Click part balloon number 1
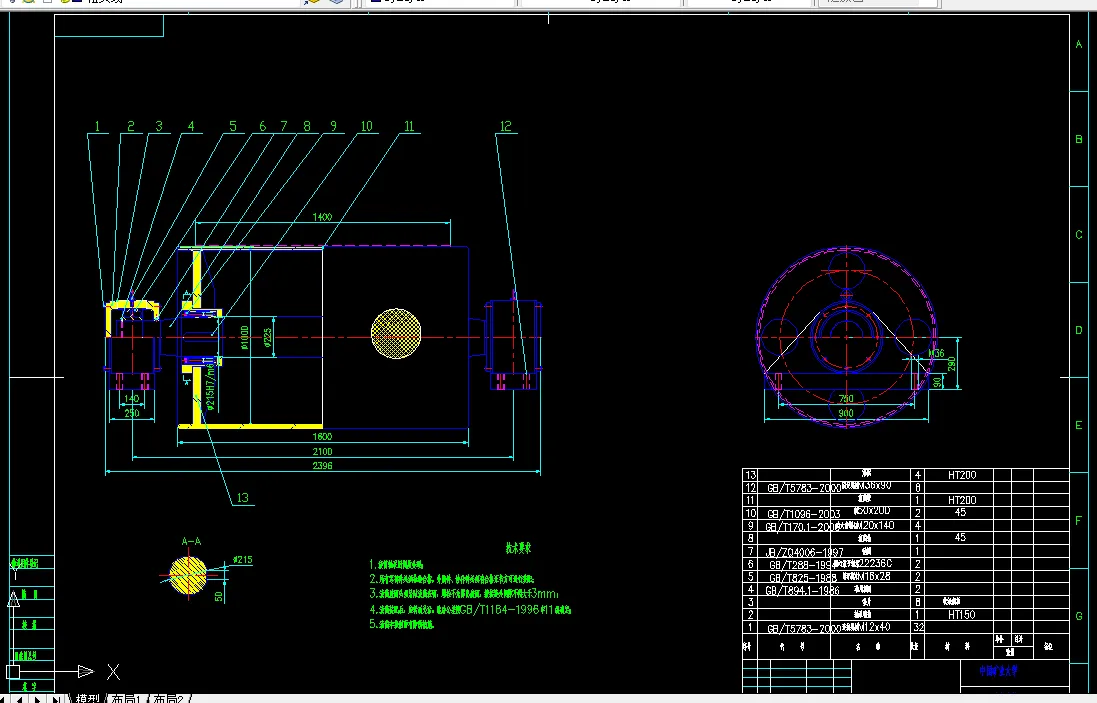The width and height of the screenshot is (1097, 703). [x=97, y=127]
